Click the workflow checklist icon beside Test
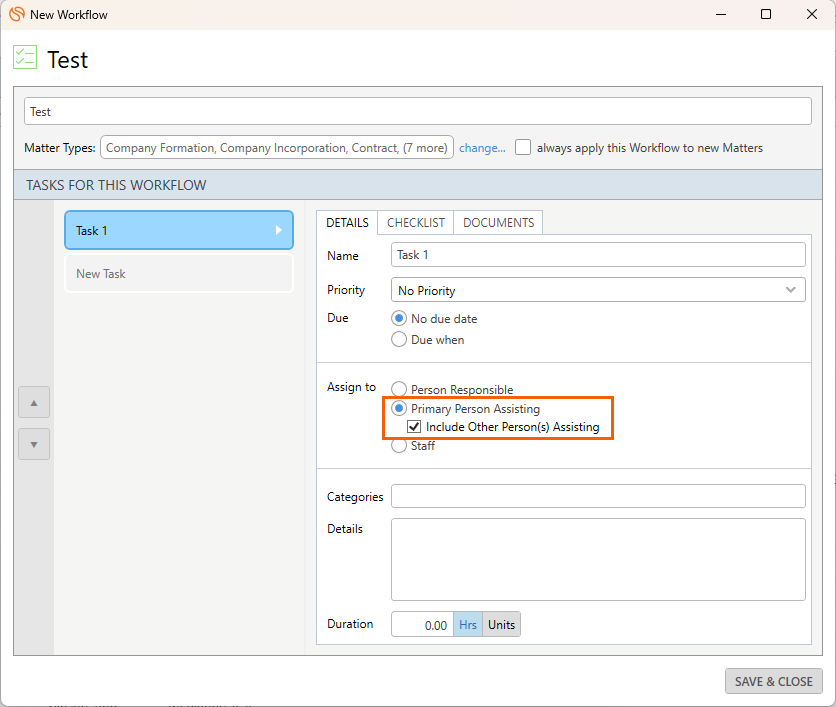This screenshot has height=707, width=836. coord(25,58)
